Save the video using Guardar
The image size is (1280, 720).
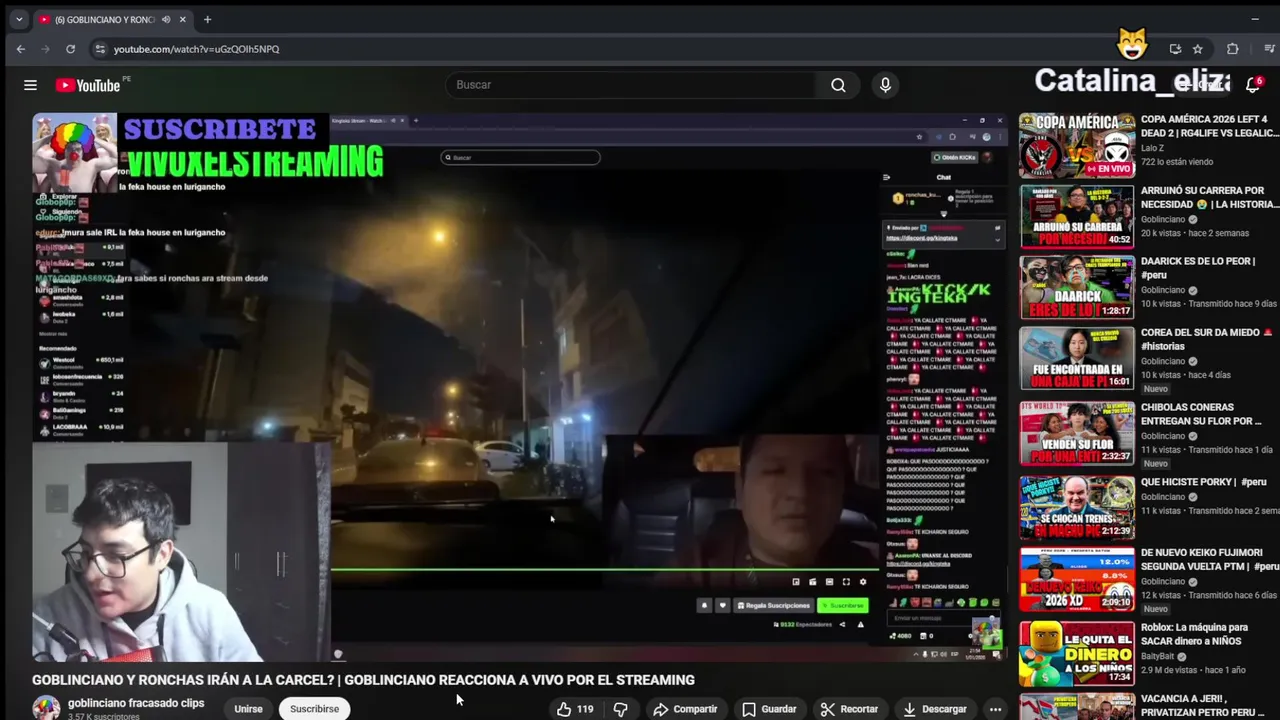pyautogui.click(x=769, y=709)
